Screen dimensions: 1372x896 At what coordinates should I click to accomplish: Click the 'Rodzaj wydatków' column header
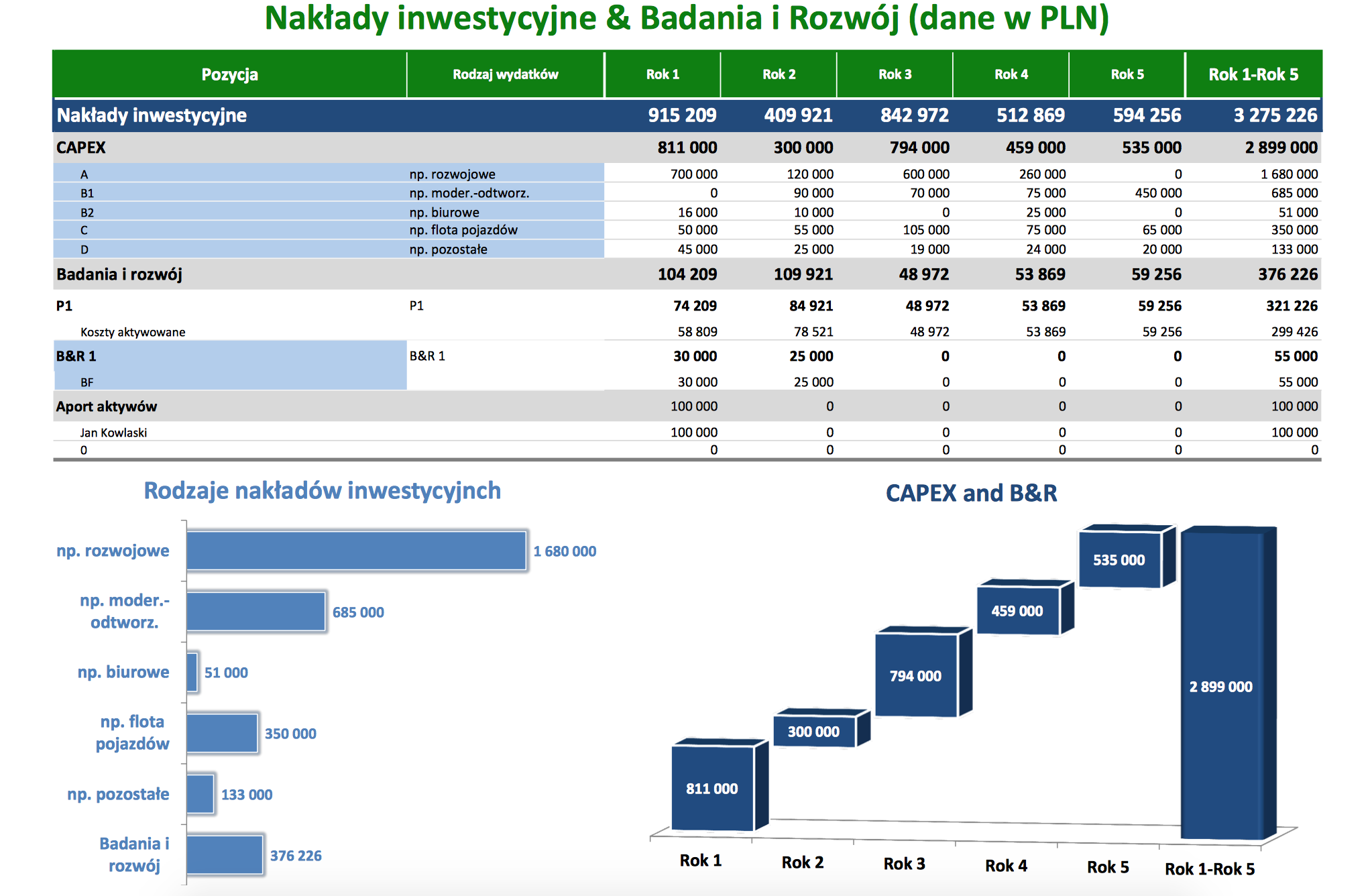[x=506, y=74]
